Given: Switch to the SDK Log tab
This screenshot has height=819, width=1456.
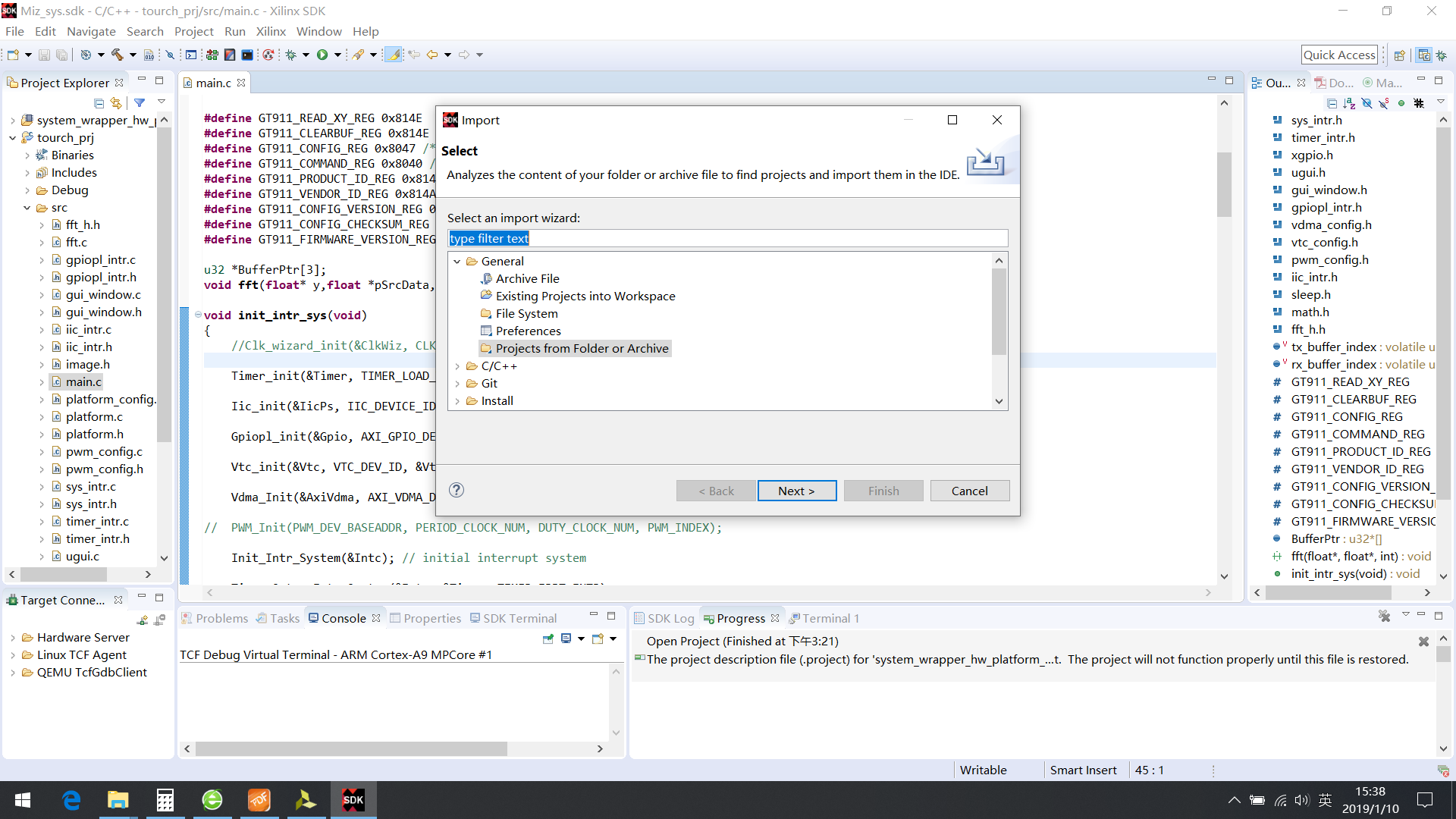Looking at the screenshot, I should point(664,618).
